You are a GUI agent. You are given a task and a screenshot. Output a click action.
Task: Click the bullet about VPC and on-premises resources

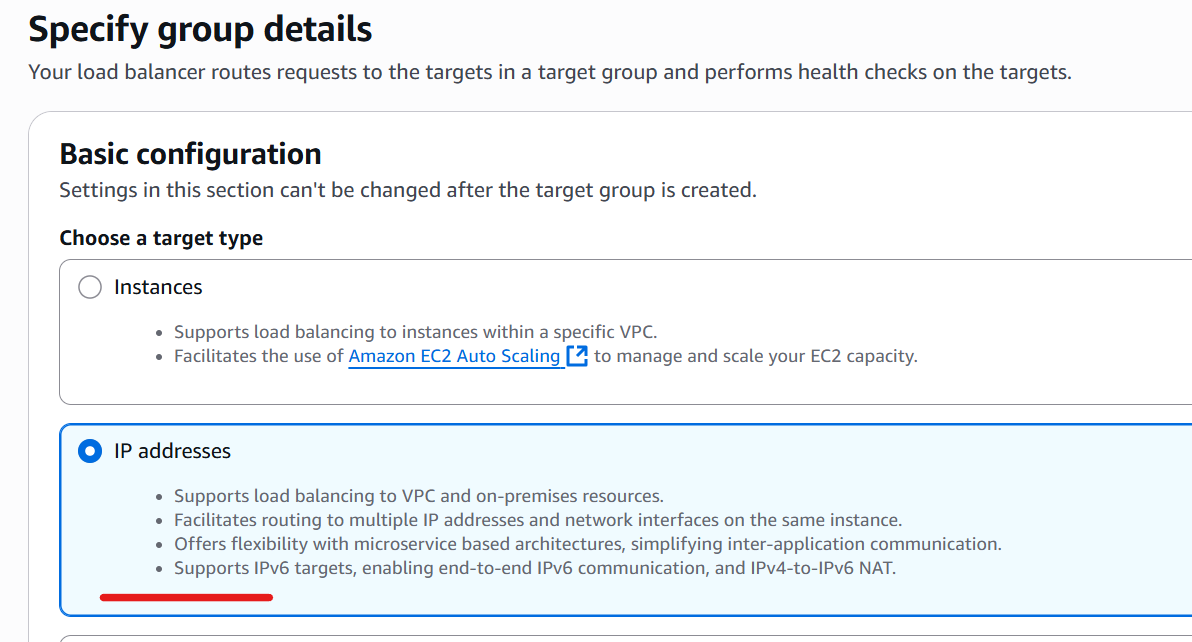pyautogui.click(x=419, y=496)
